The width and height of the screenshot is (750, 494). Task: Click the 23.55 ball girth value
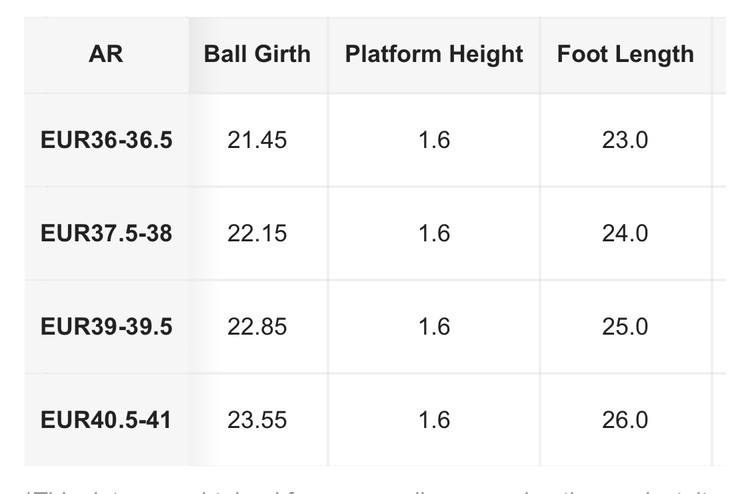pos(257,420)
